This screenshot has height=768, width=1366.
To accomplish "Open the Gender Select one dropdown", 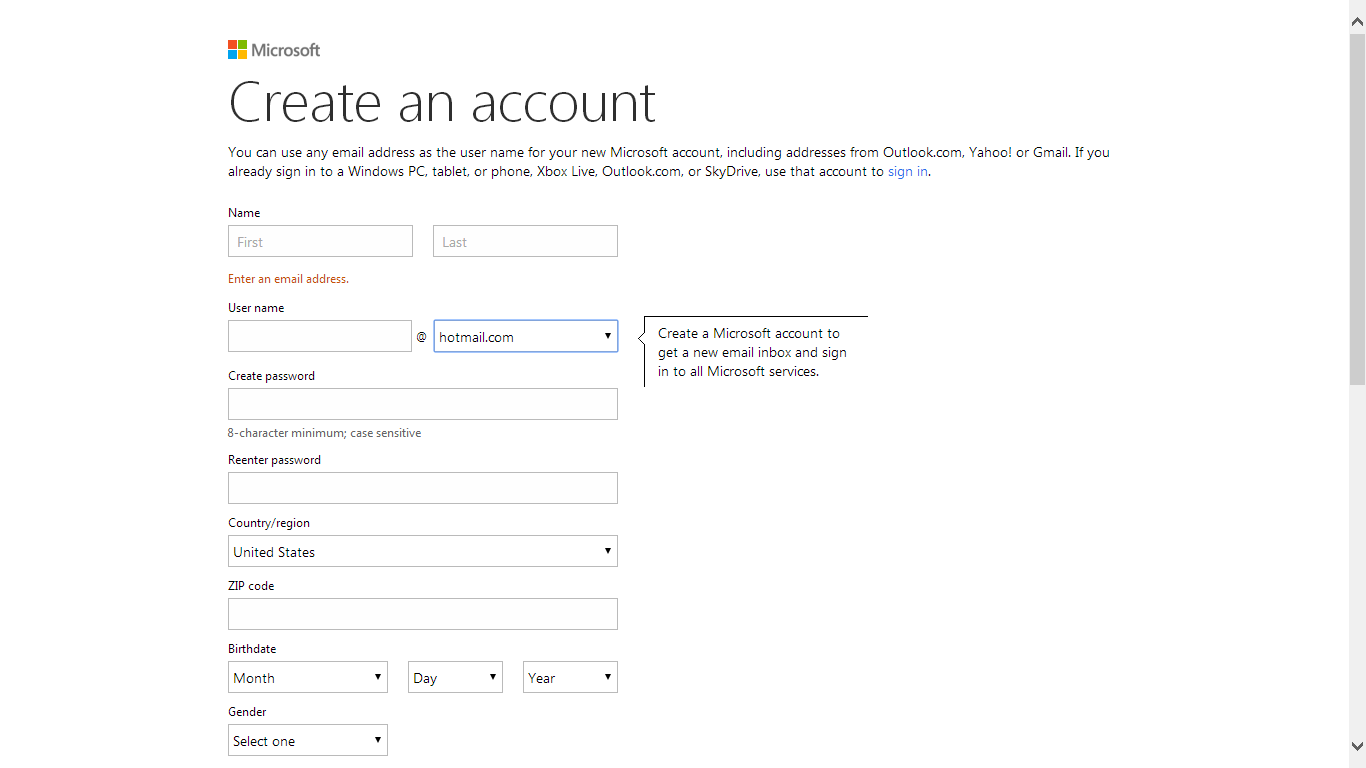I will click(x=308, y=740).
